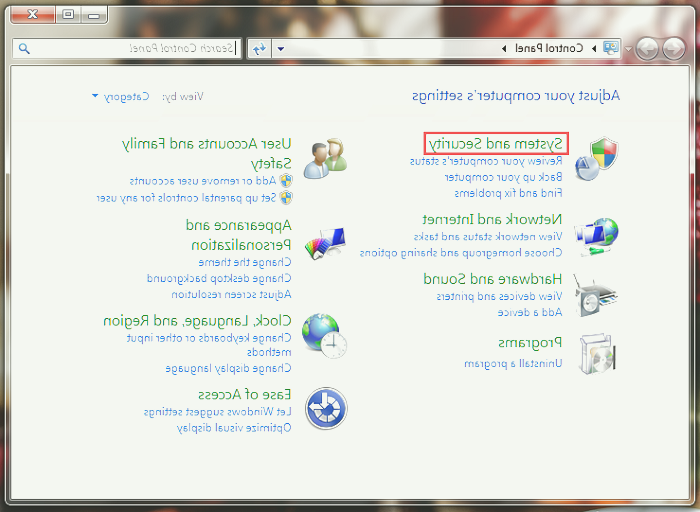The image size is (700, 512).
Task: Open the View by Category dropdown
Action: pyautogui.click(x=119, y=97)
